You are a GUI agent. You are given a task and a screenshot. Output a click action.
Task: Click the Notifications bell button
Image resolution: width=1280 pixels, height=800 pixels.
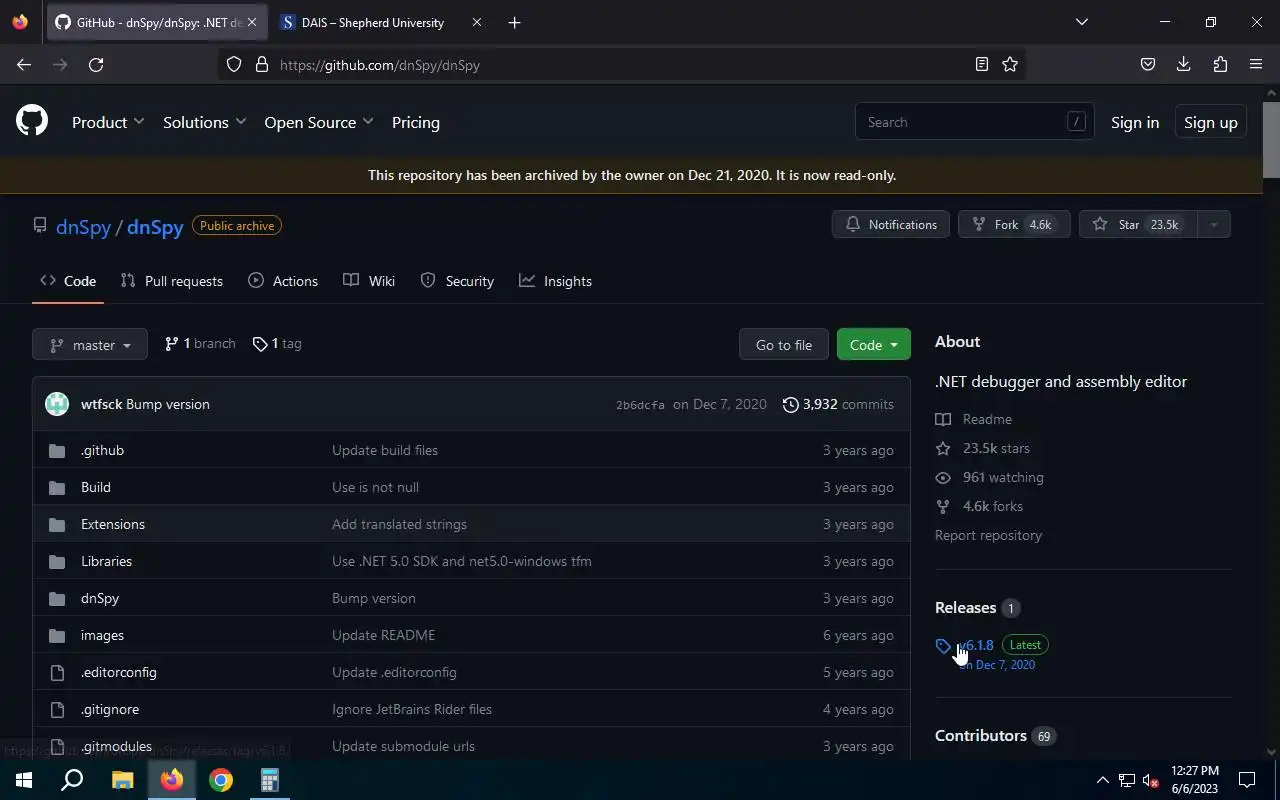(x=890, y=224)
